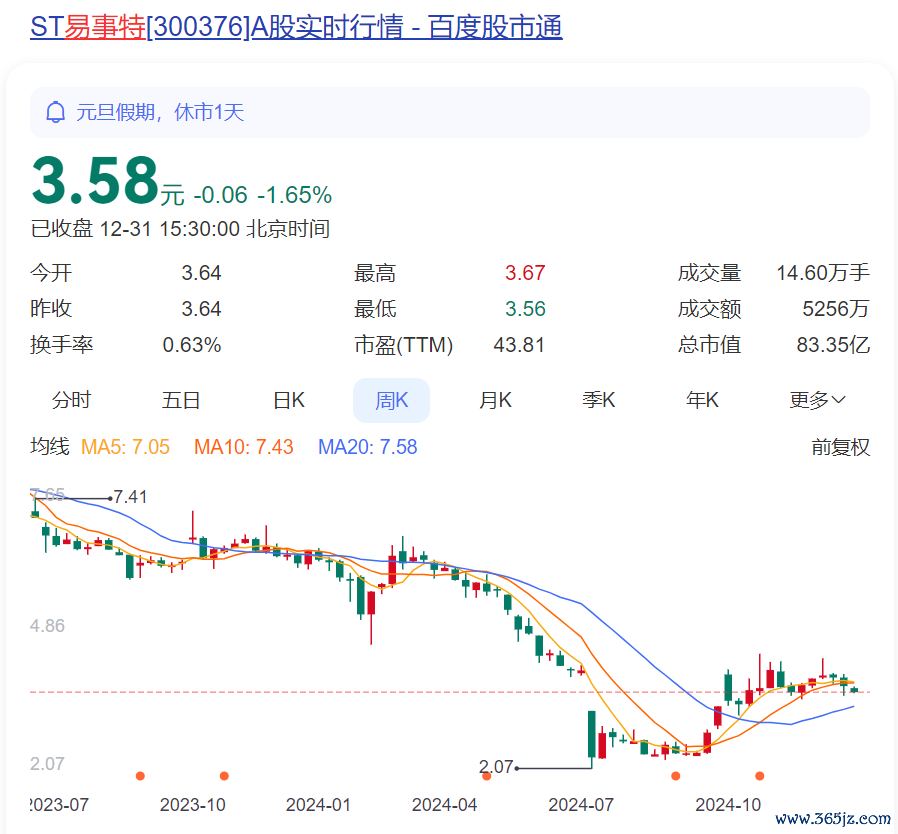Click the 7.41 high price chart label
This screenshot has width=898, height=834.
click(x=130, y=497)
